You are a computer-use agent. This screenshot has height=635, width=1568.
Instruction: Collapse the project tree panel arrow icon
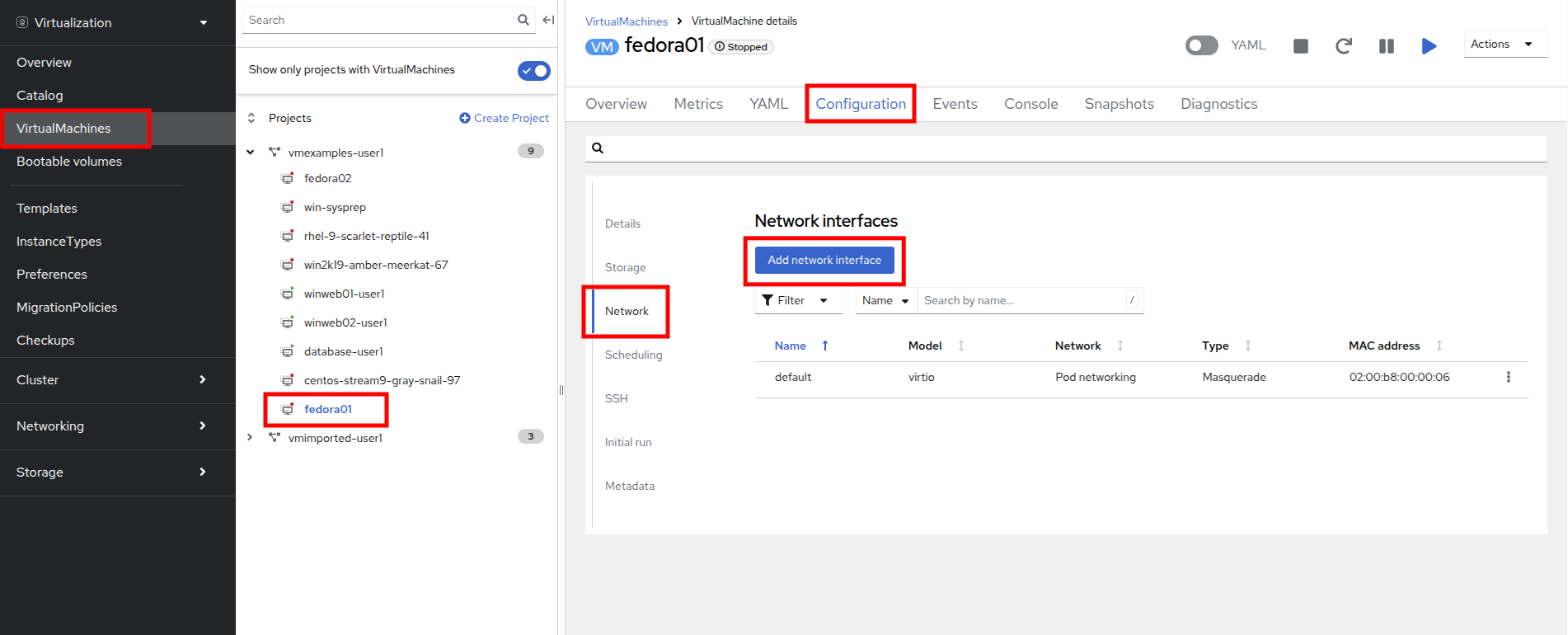click(548, 20)
